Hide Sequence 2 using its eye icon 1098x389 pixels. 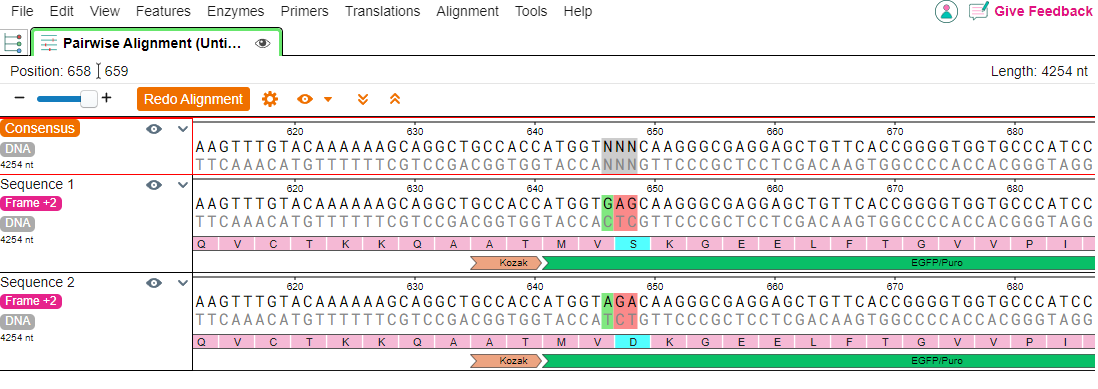[154, 283]
